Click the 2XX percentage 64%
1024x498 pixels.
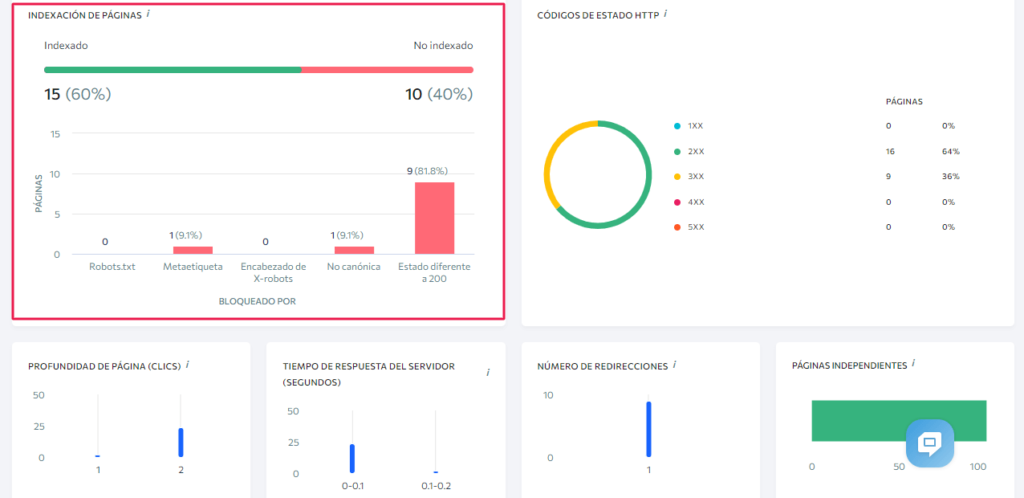click(x=950, y=151)
